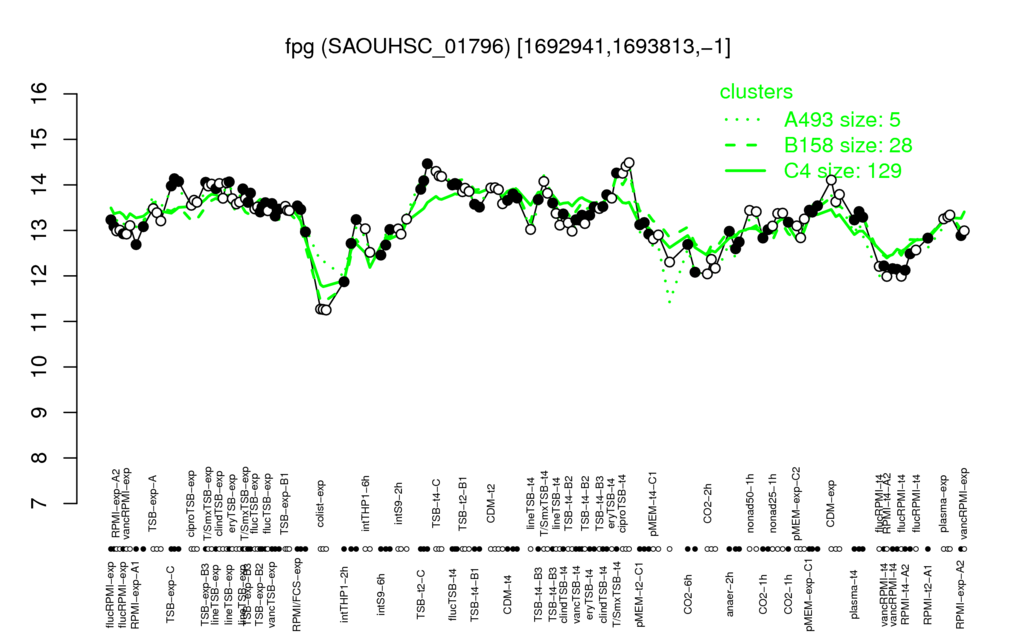This screenshot has height=640, width=1024.
Task: Click y-axis tick label '11'
Action: (x=40, y=321)
